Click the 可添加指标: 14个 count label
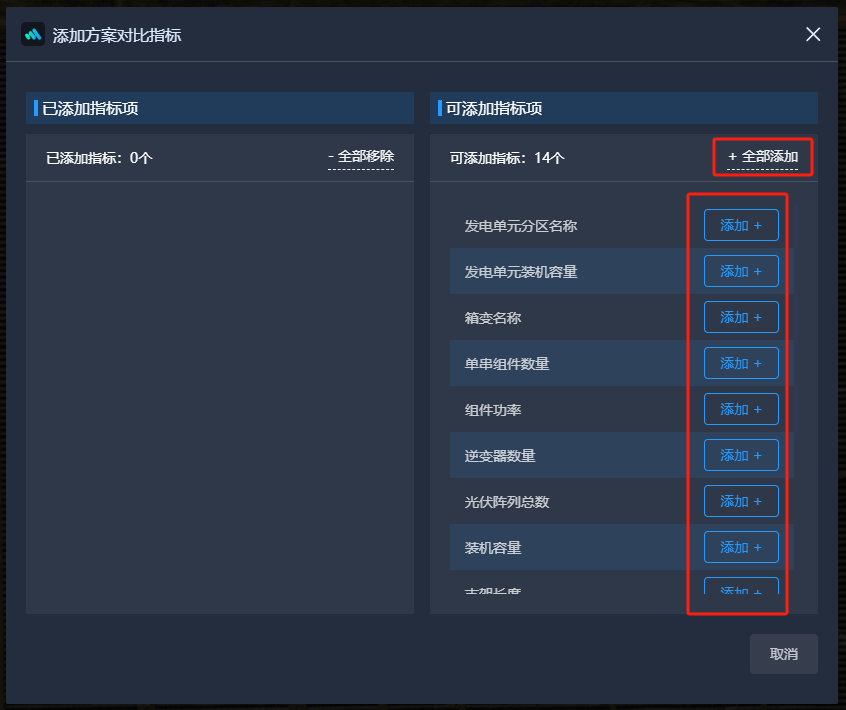This screenshot has width=846, height=710. [507, 158]
